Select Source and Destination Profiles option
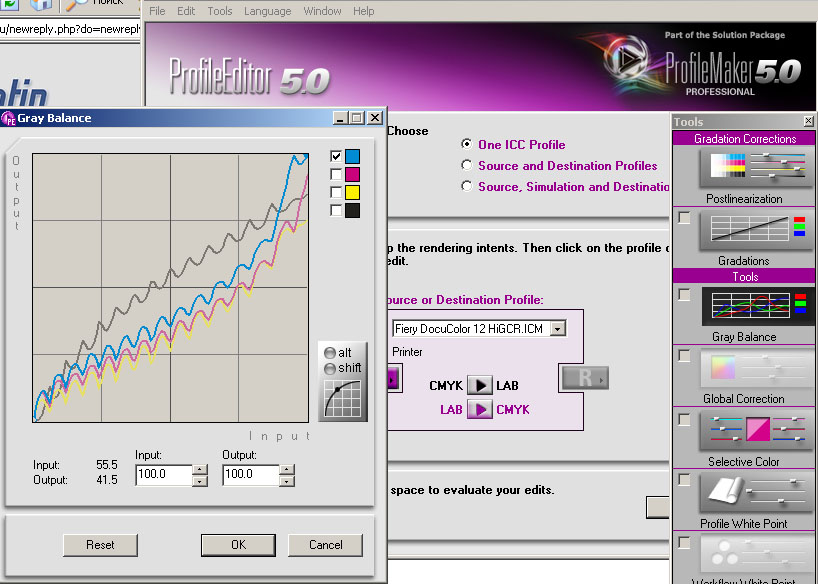Image resolution: width=818 pixels, height=584 pixels. (x=467, y=165)
